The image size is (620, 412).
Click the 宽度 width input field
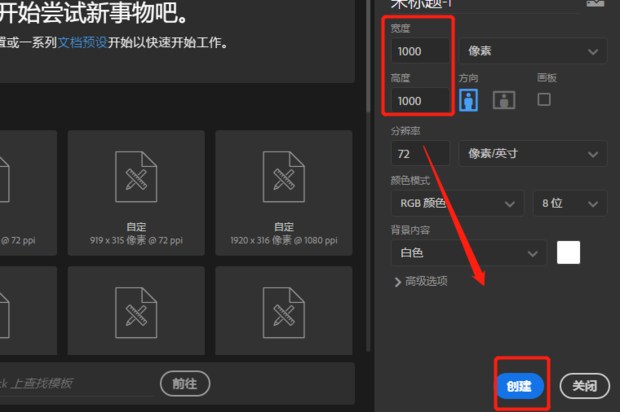click(x=421, y=51)
